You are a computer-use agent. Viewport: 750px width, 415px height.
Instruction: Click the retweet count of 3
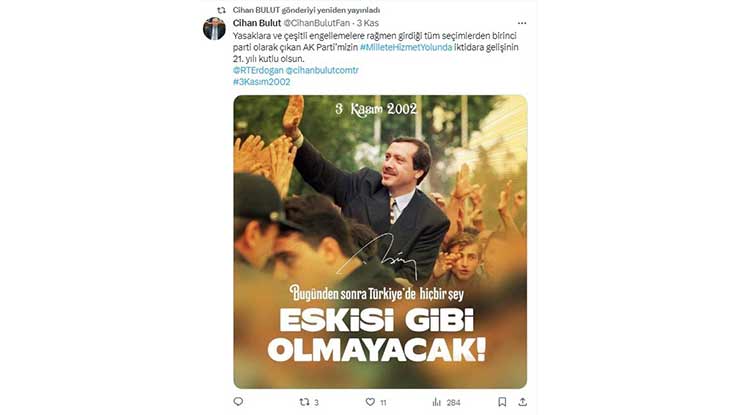(316, 403)
